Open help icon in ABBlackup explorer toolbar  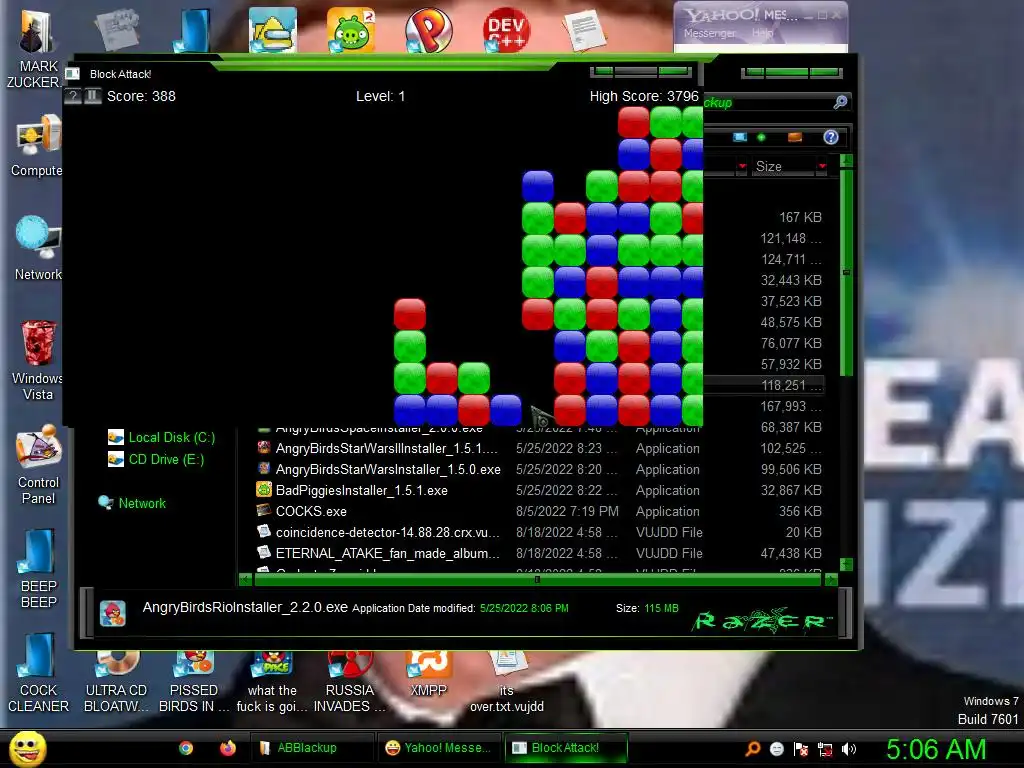coord(831,137)
